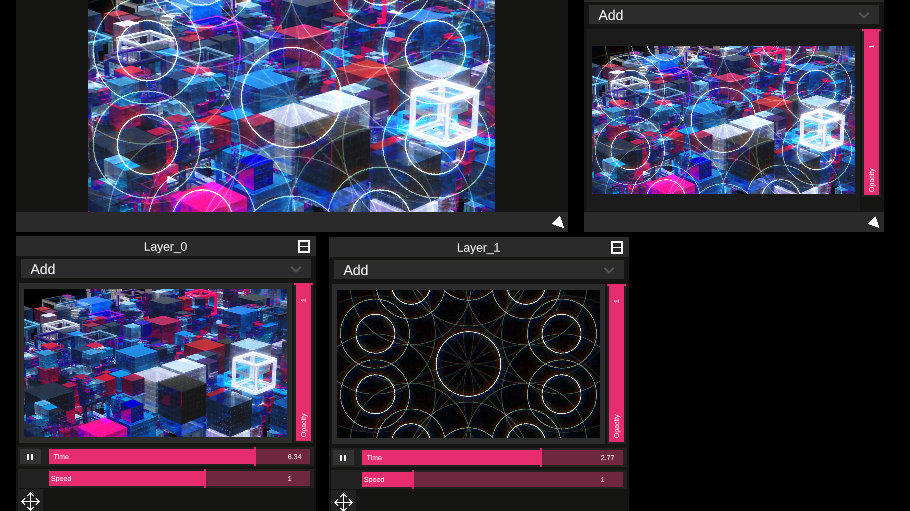The height and width of the screenshot is (511, 910).
Task: Pause playback of Layer_1
Action: pos(343,457)
